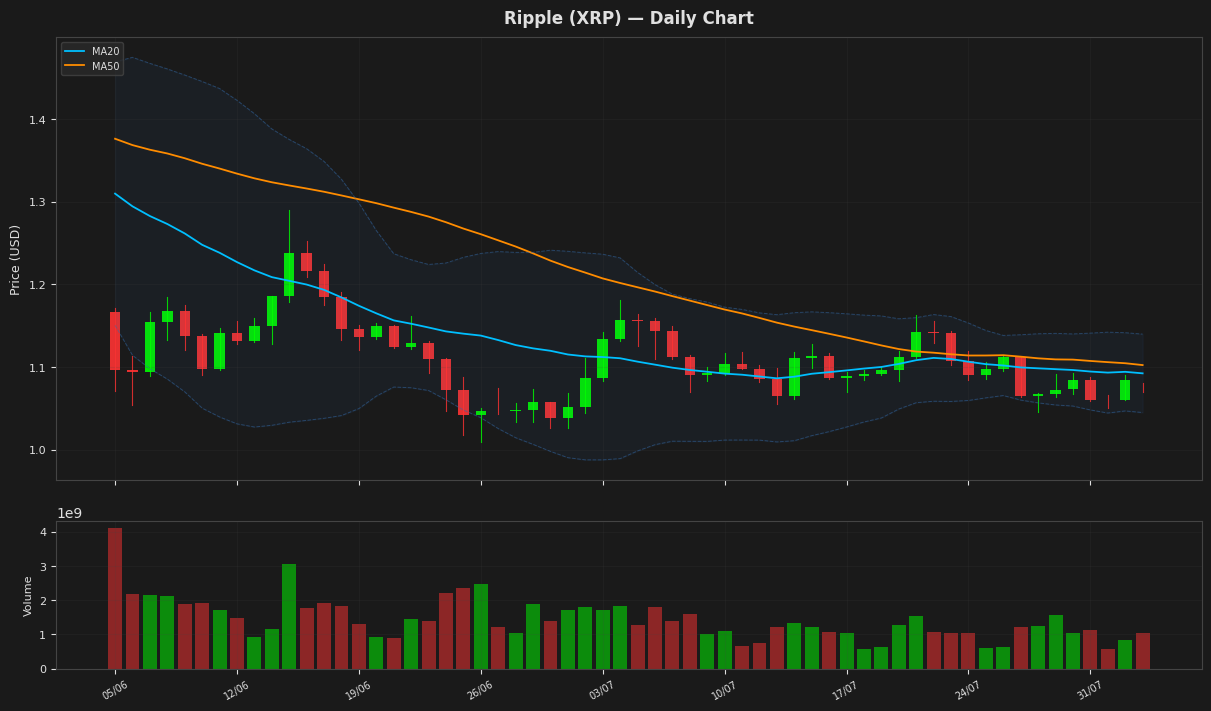Click the 1.3 price axis tick label
The image size is (1211, 711).
(x=39, y=202)
